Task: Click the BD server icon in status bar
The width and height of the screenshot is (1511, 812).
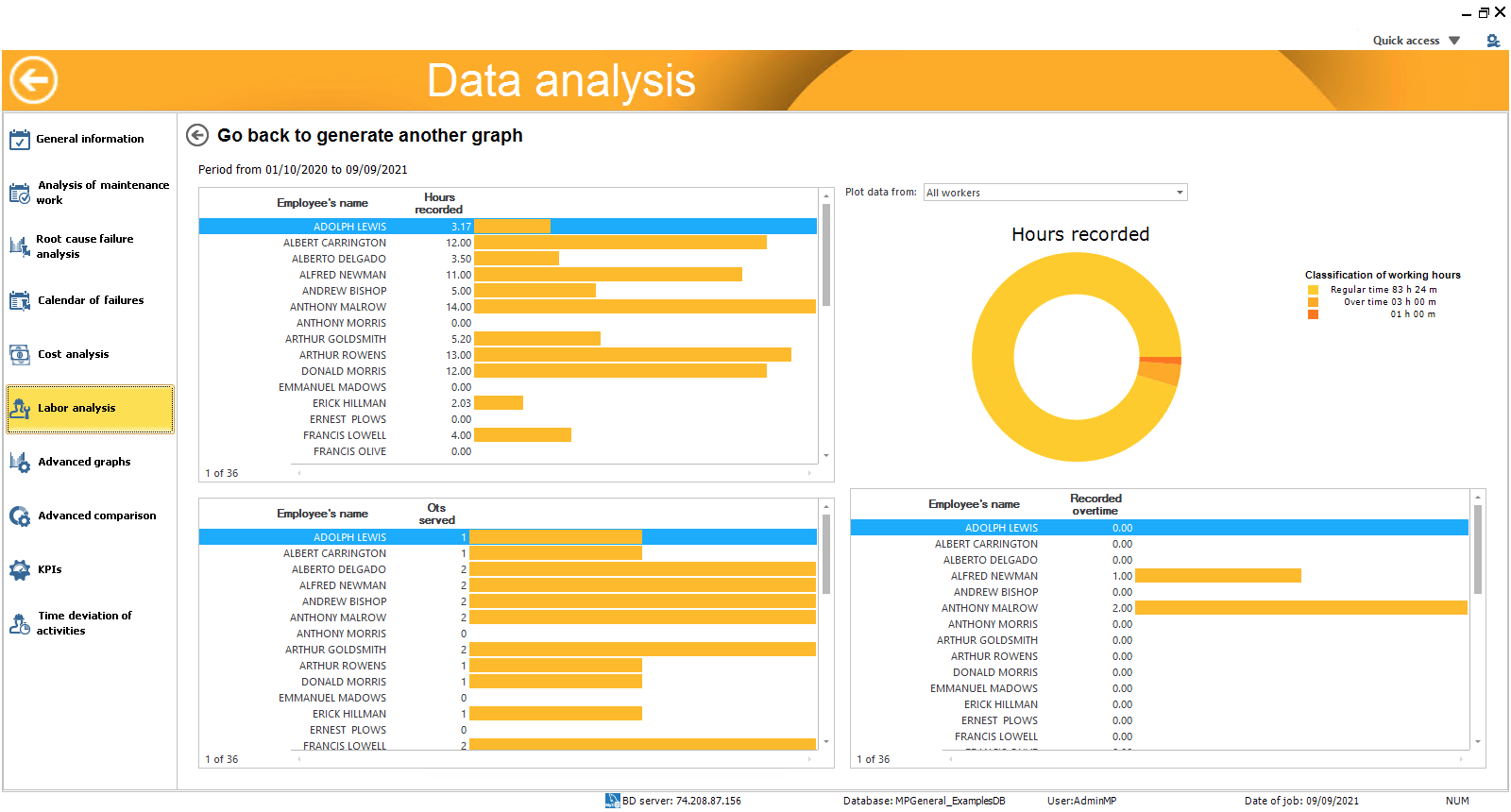Action: coord(612,801)
